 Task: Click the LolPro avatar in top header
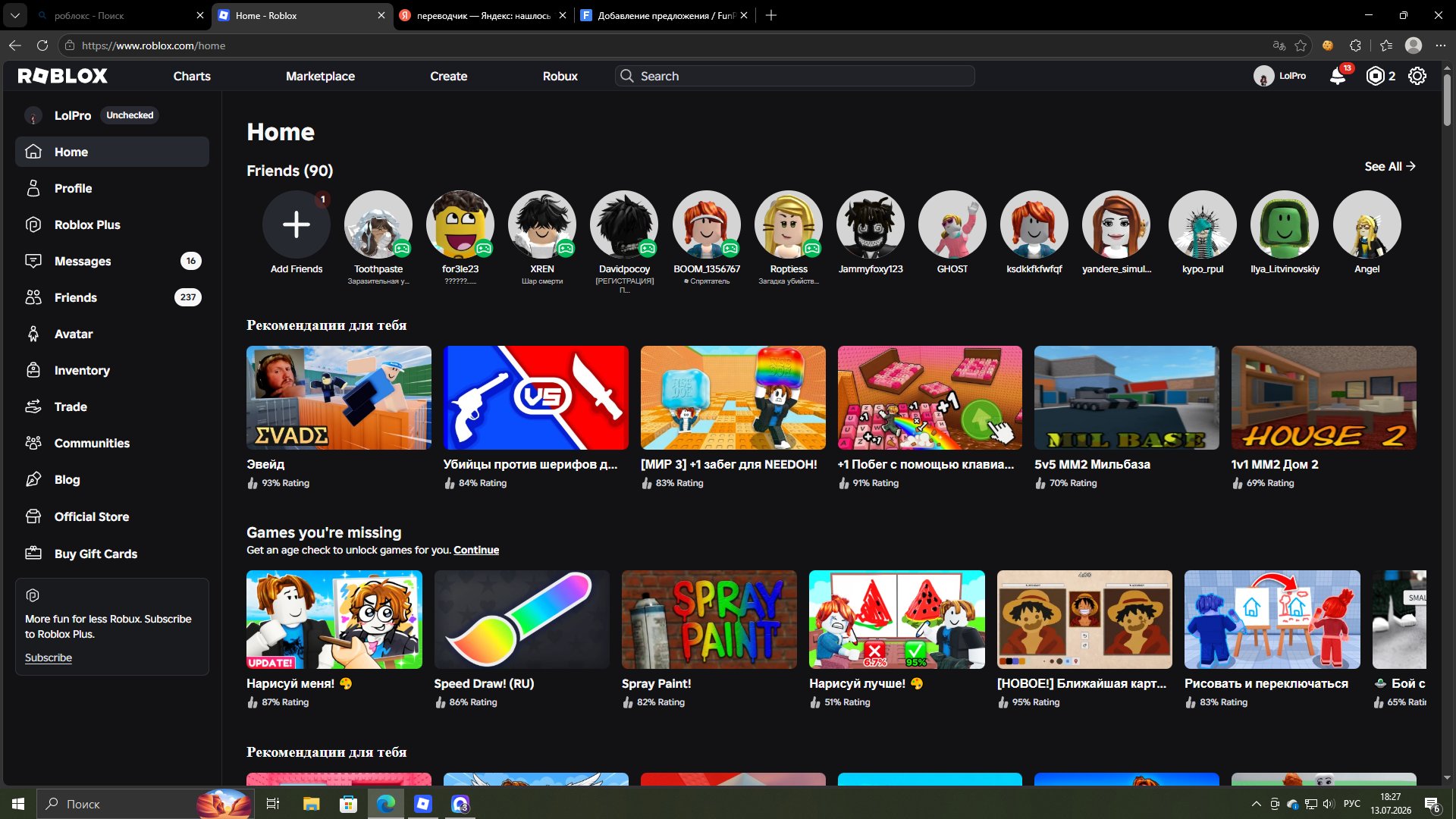(x=1263, y=76)
